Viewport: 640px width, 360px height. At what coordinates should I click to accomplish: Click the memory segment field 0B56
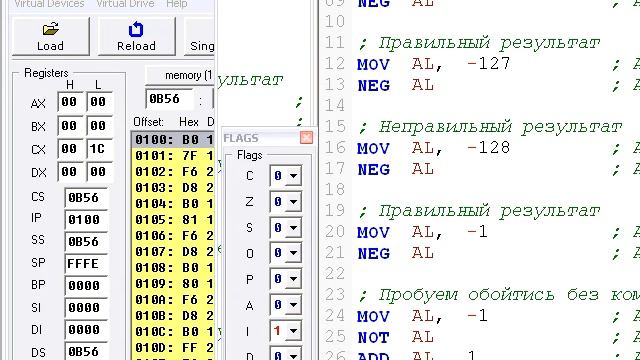coord(169,99)
